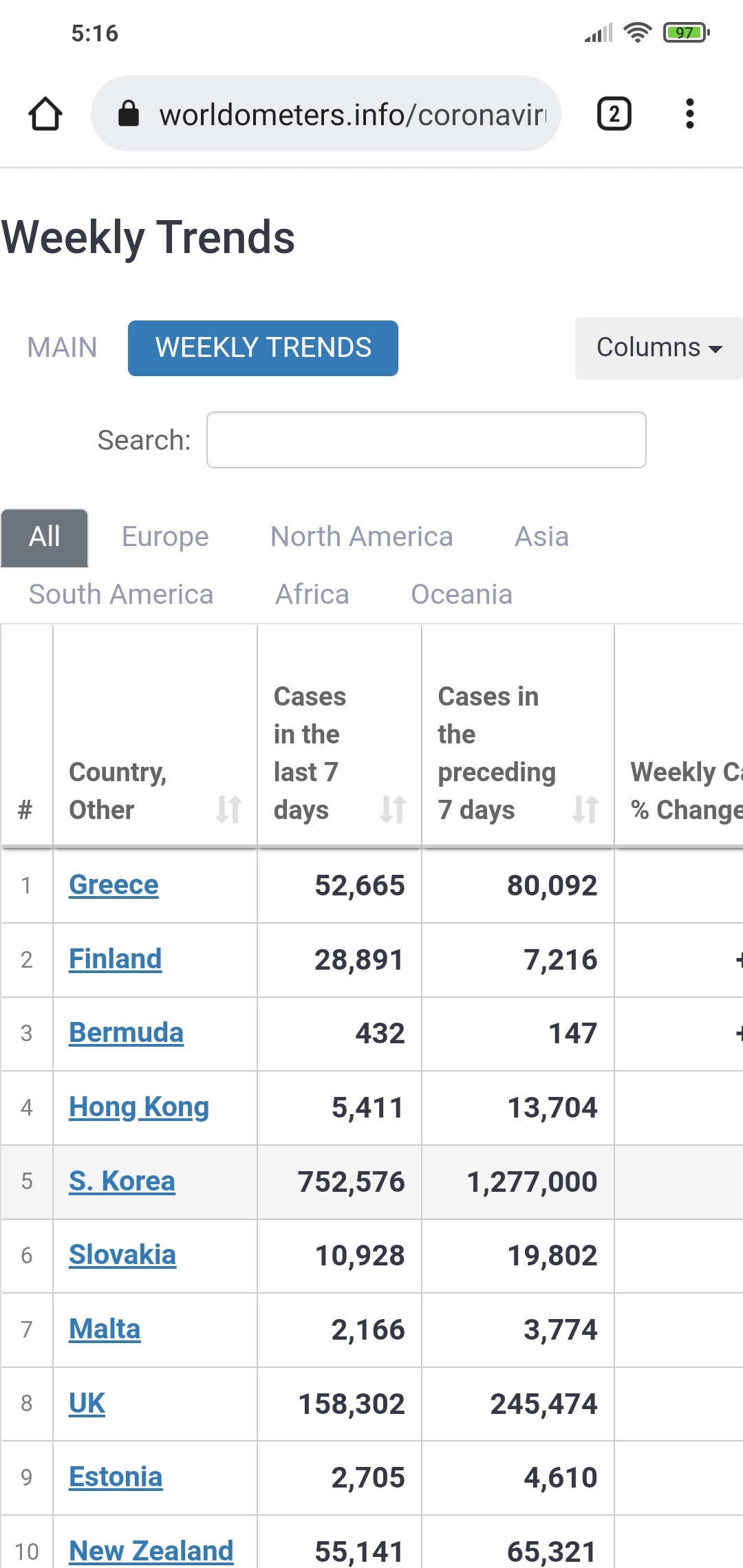Expand the Columns dropdown
The image size is (743, 1568).
658,347
